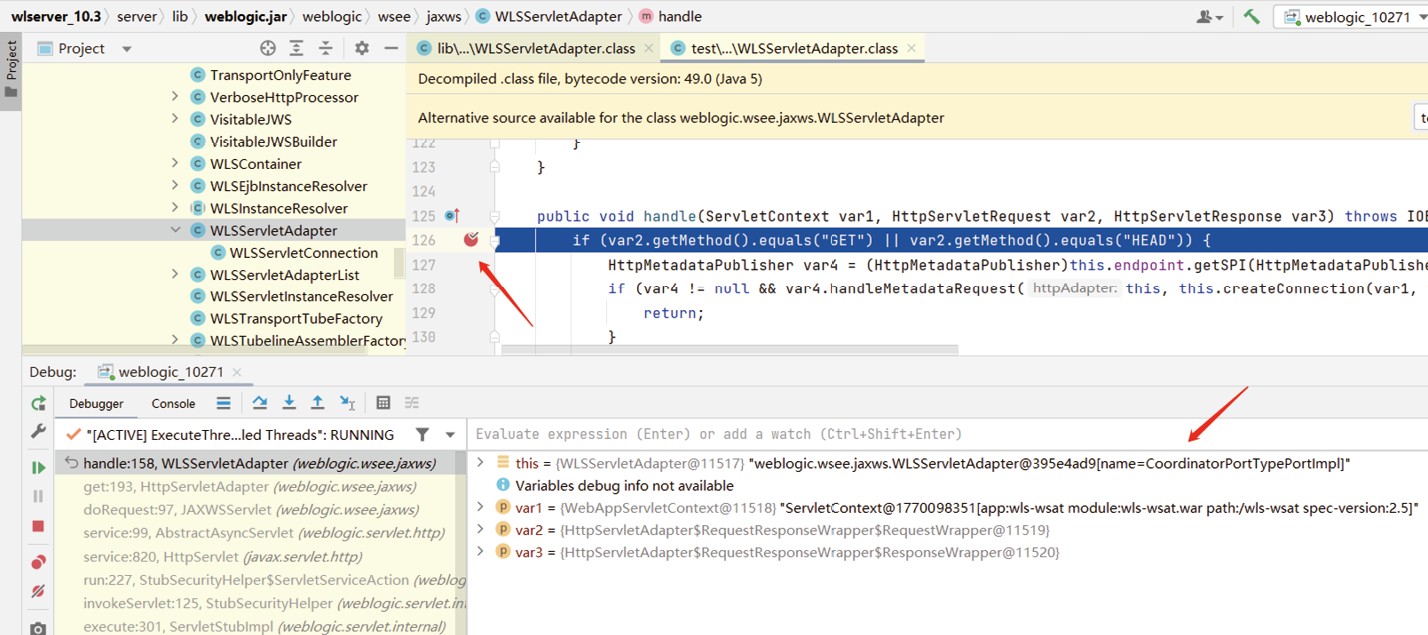Open the threads dropdown arrow
The height and width of the screenshot is (635, 1428).
450,435
